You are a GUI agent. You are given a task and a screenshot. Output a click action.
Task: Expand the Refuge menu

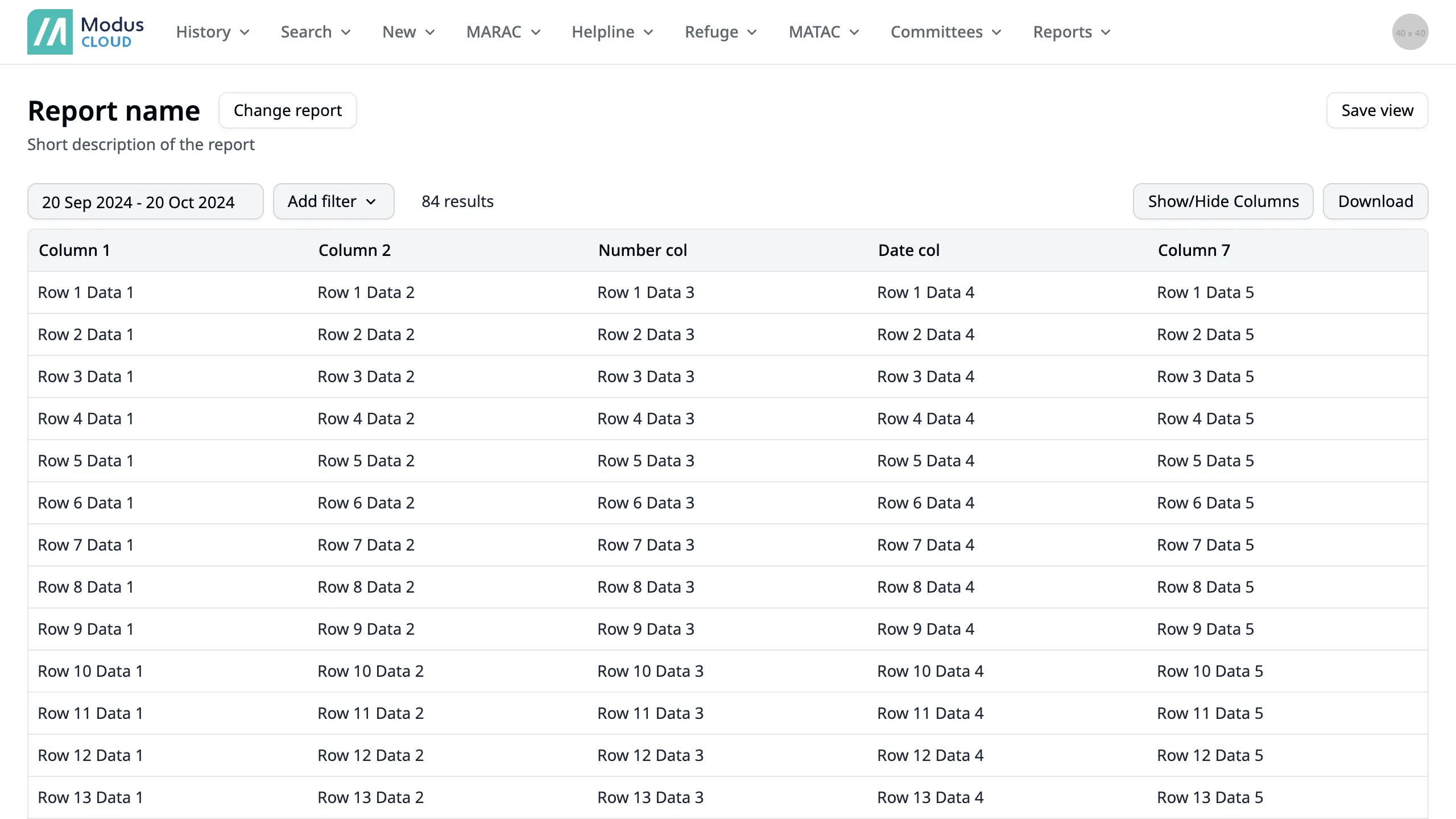click(720, 32)
